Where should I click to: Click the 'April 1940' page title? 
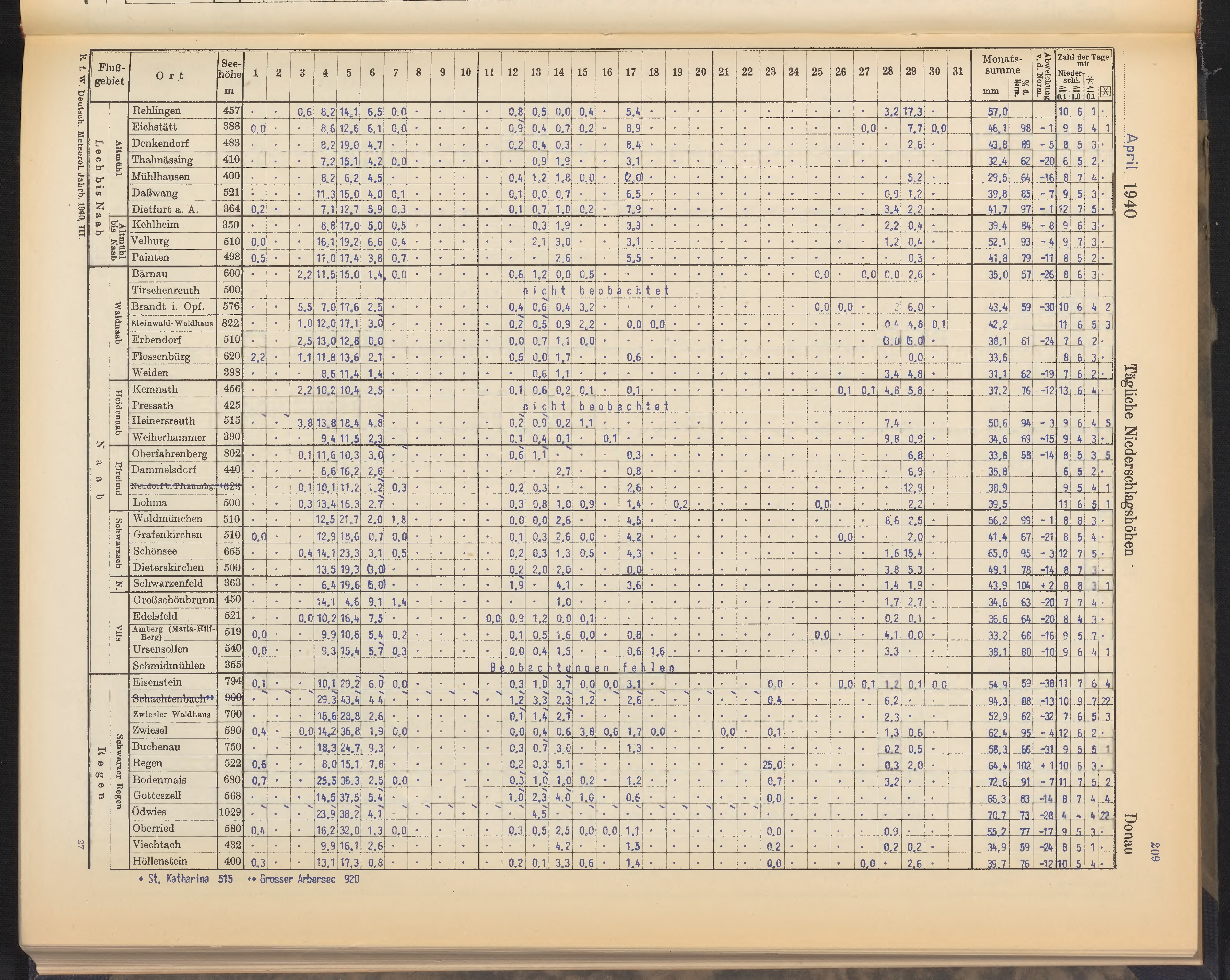(1131, 176)
